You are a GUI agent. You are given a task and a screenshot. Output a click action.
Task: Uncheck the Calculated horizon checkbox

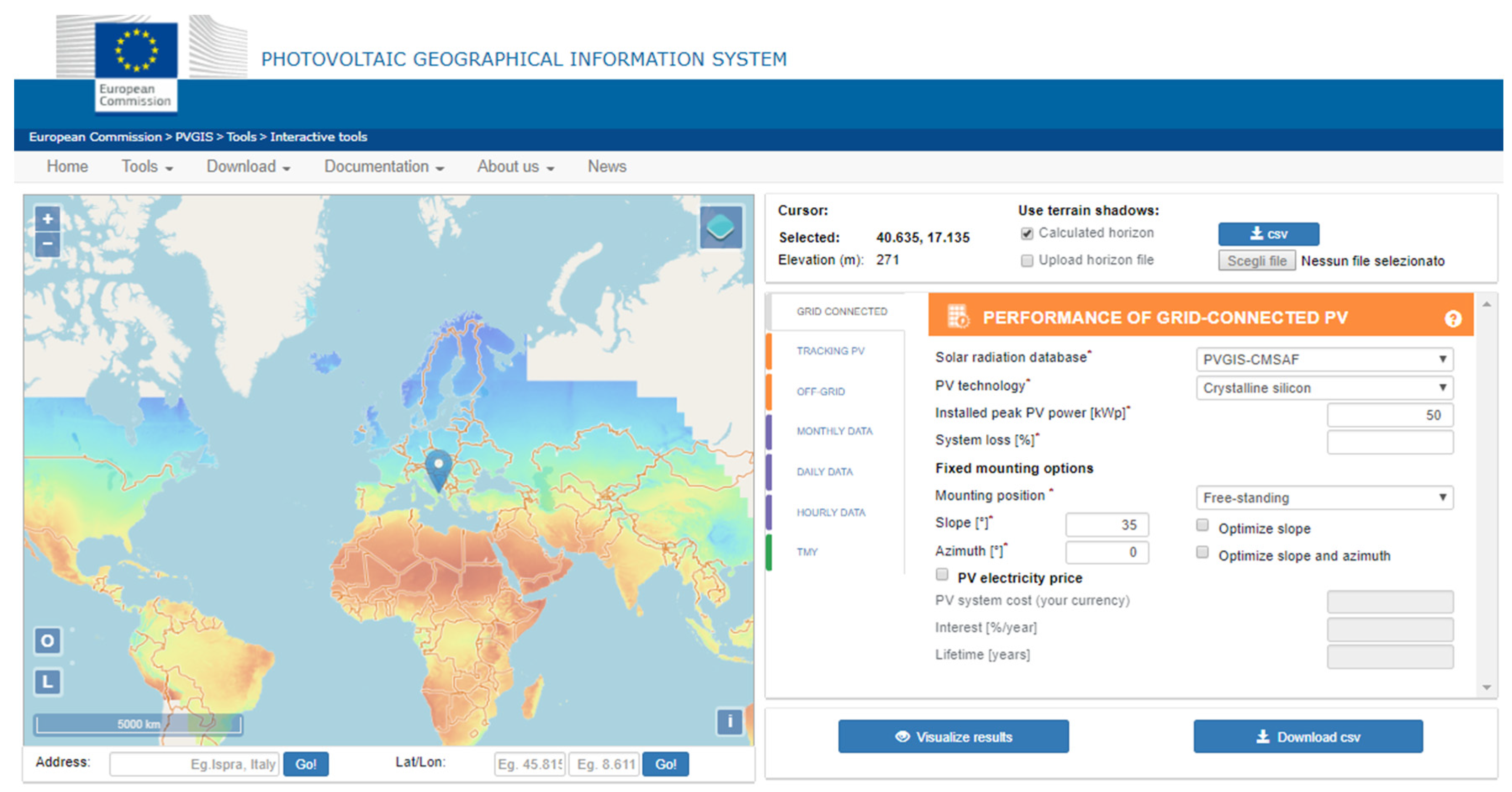tap(1026, 234)
